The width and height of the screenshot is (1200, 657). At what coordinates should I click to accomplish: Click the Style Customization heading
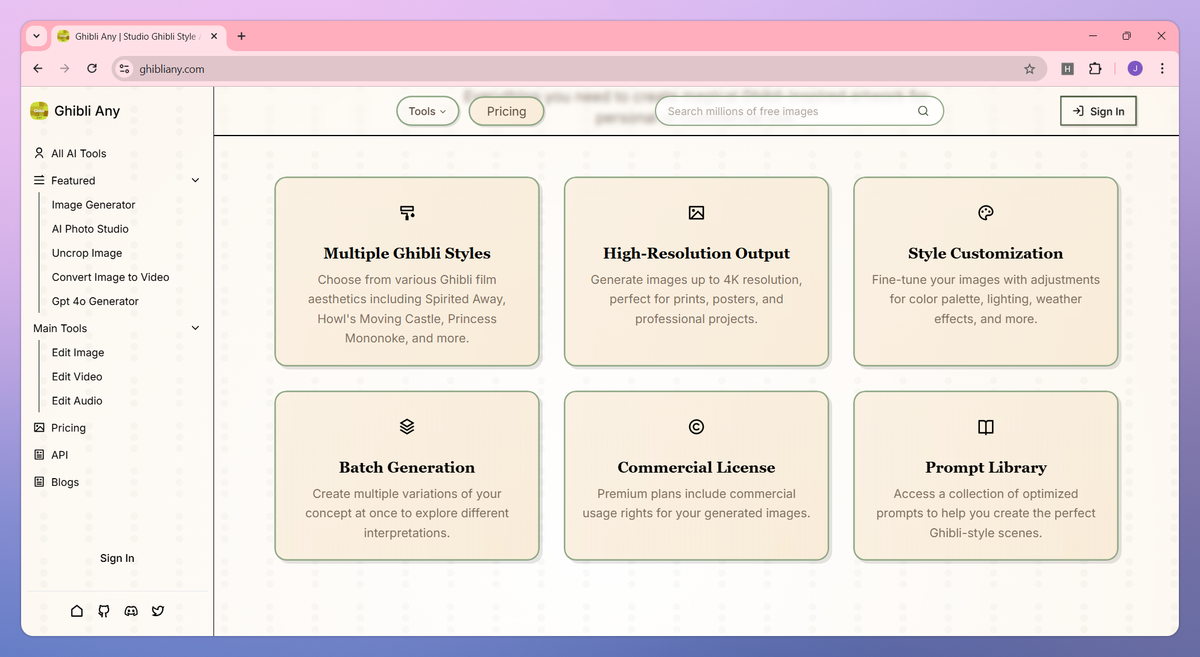(x=986, y=253)
